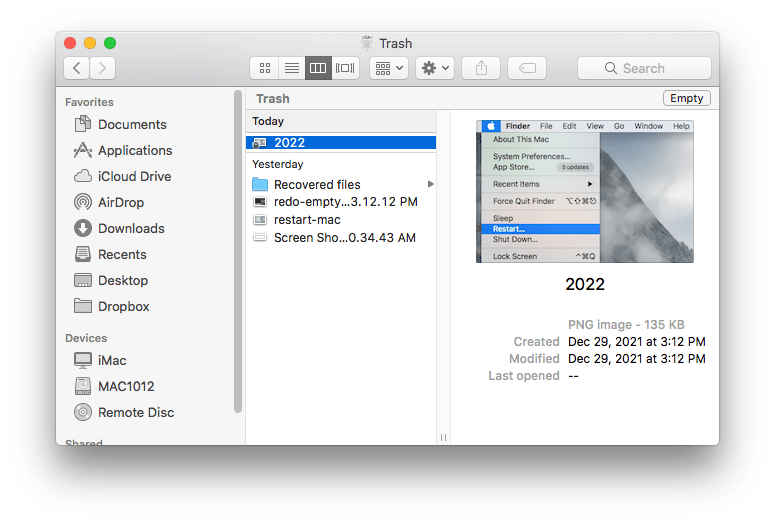Open Desktop in the sidebar
The width and height of the screenshot is (775, 525).
[123, 281]
